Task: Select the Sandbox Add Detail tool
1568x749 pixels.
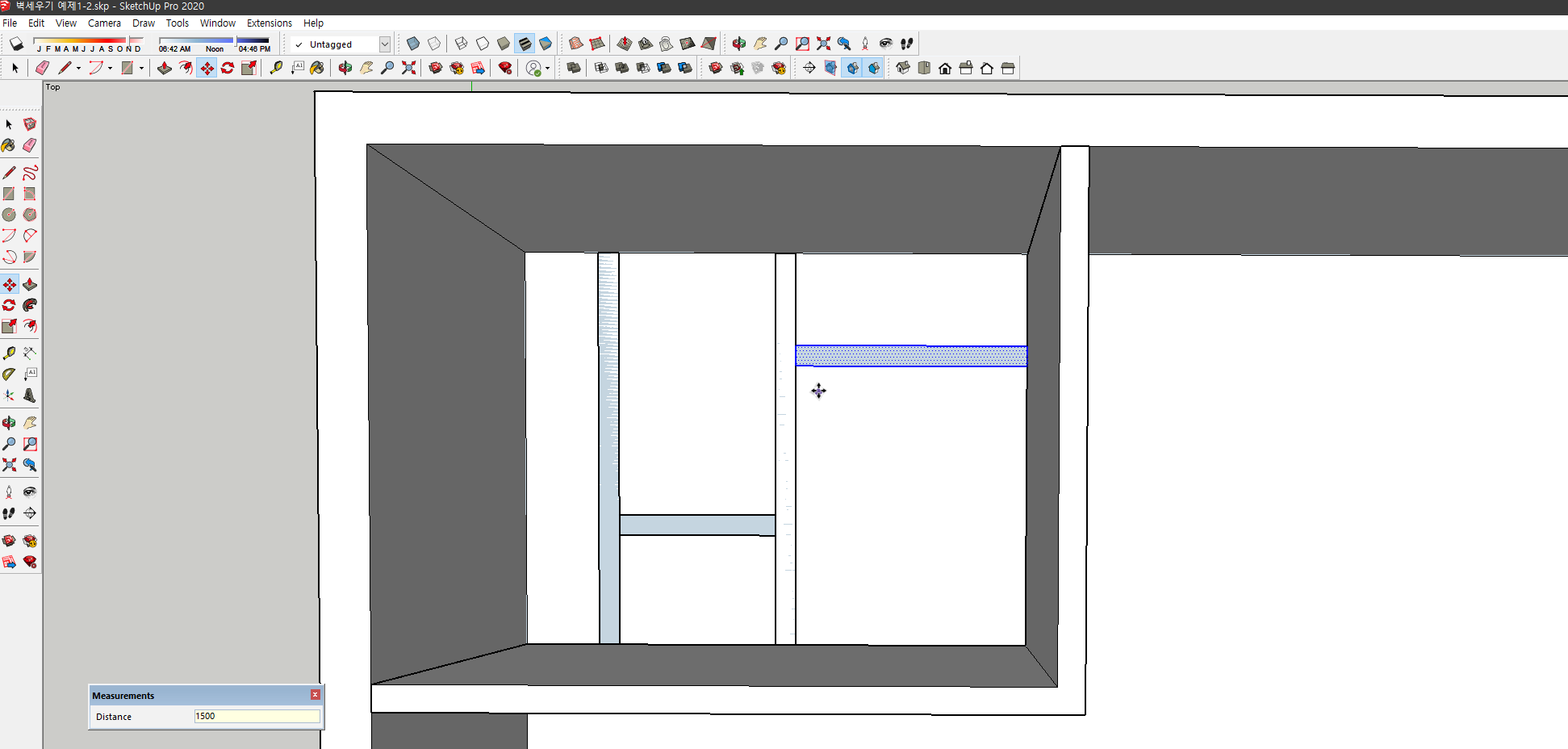Action: coord(688,44)
